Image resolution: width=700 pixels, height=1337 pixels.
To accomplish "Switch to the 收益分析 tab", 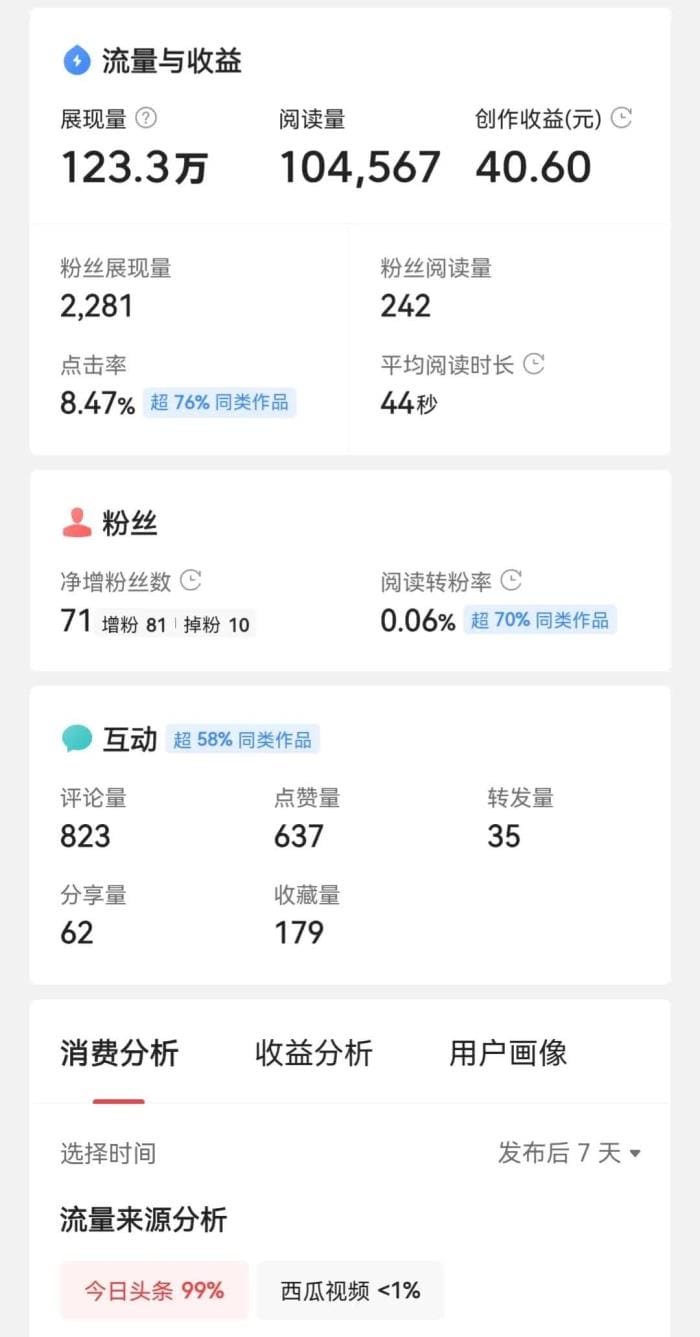I will click(x=313, y=1053).
